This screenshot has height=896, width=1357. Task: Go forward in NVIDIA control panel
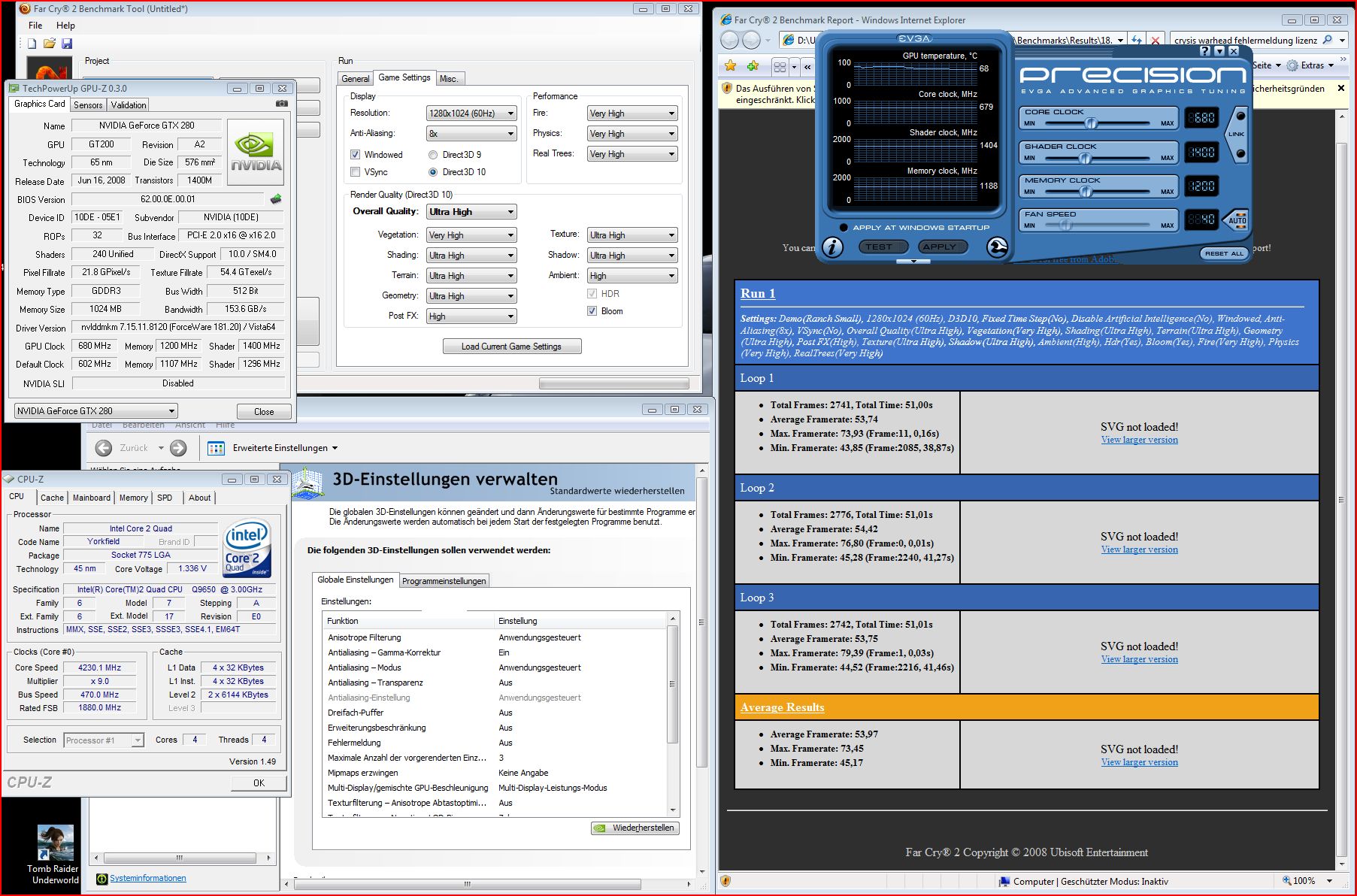click(178, 448)
